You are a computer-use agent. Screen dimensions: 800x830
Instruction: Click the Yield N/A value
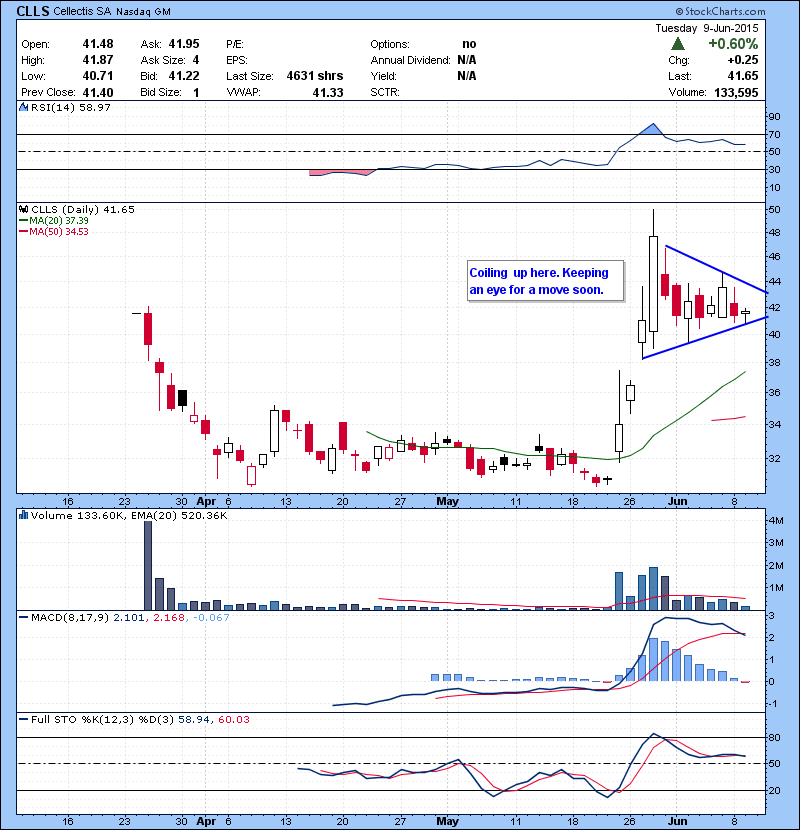(x=466, y=76)
